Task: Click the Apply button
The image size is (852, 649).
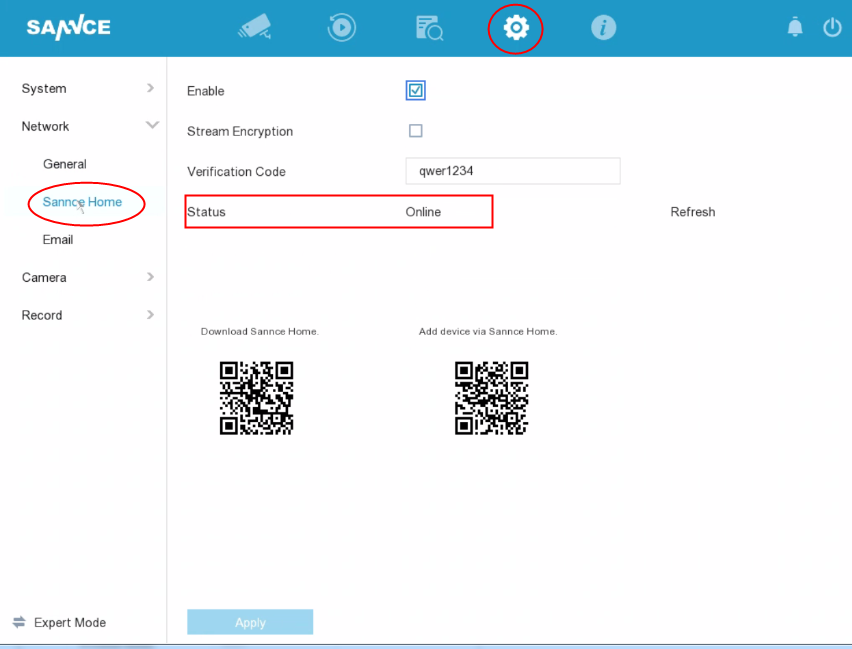Action: pyautogui.click(x=250, y=622)
